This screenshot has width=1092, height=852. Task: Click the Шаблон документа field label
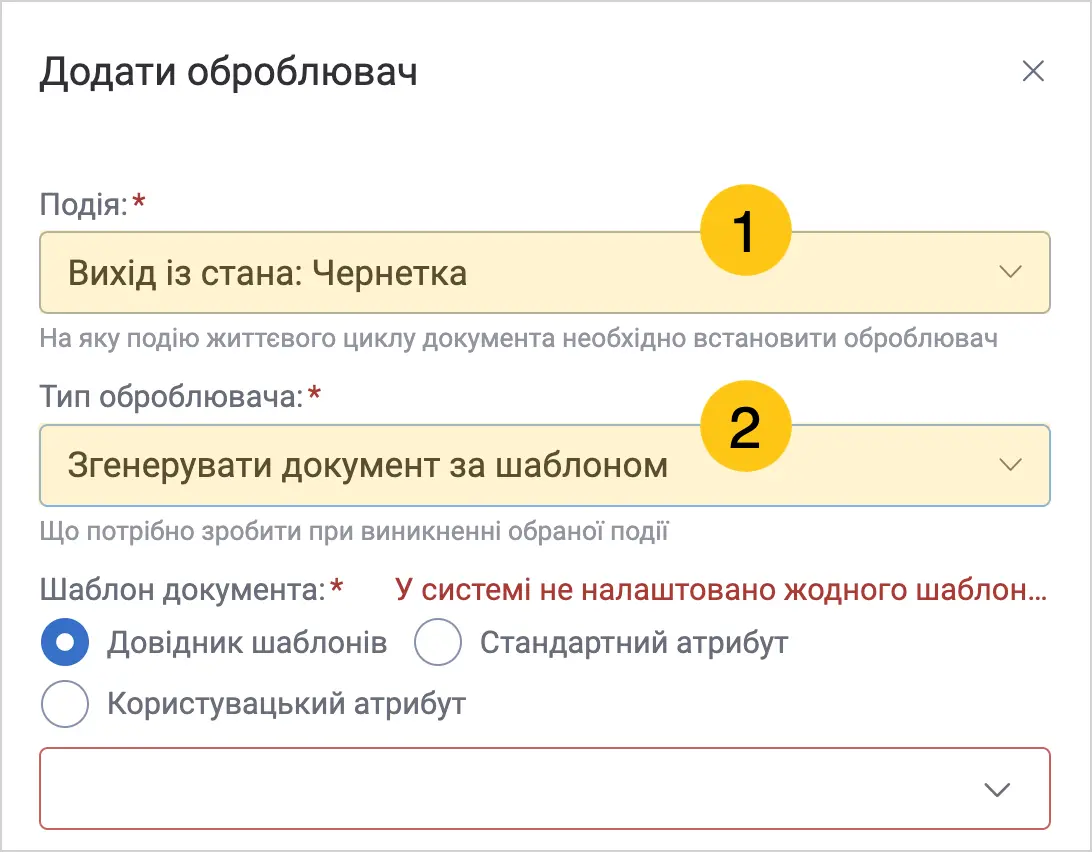tap(182, 590)
